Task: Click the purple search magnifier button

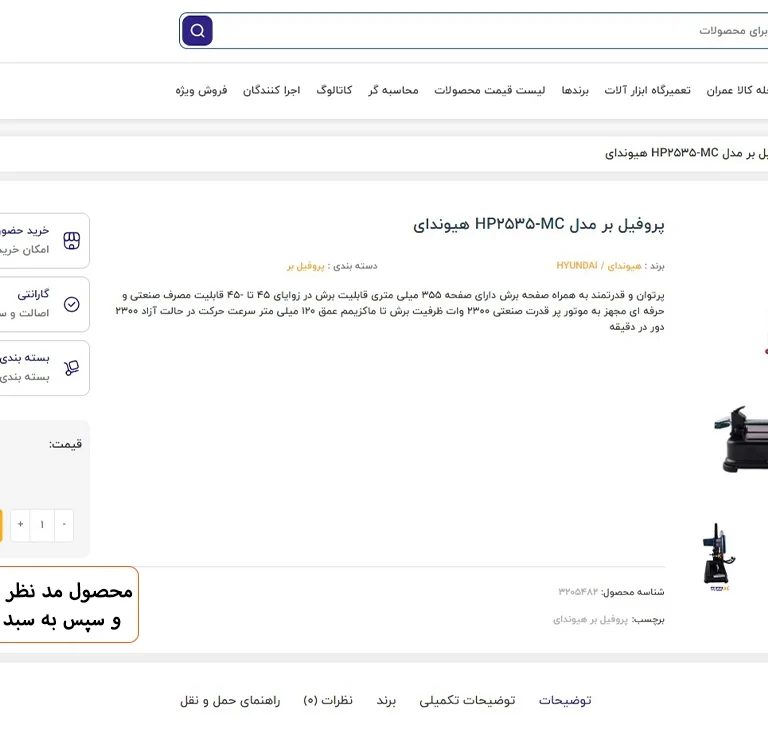Action: 197,31
